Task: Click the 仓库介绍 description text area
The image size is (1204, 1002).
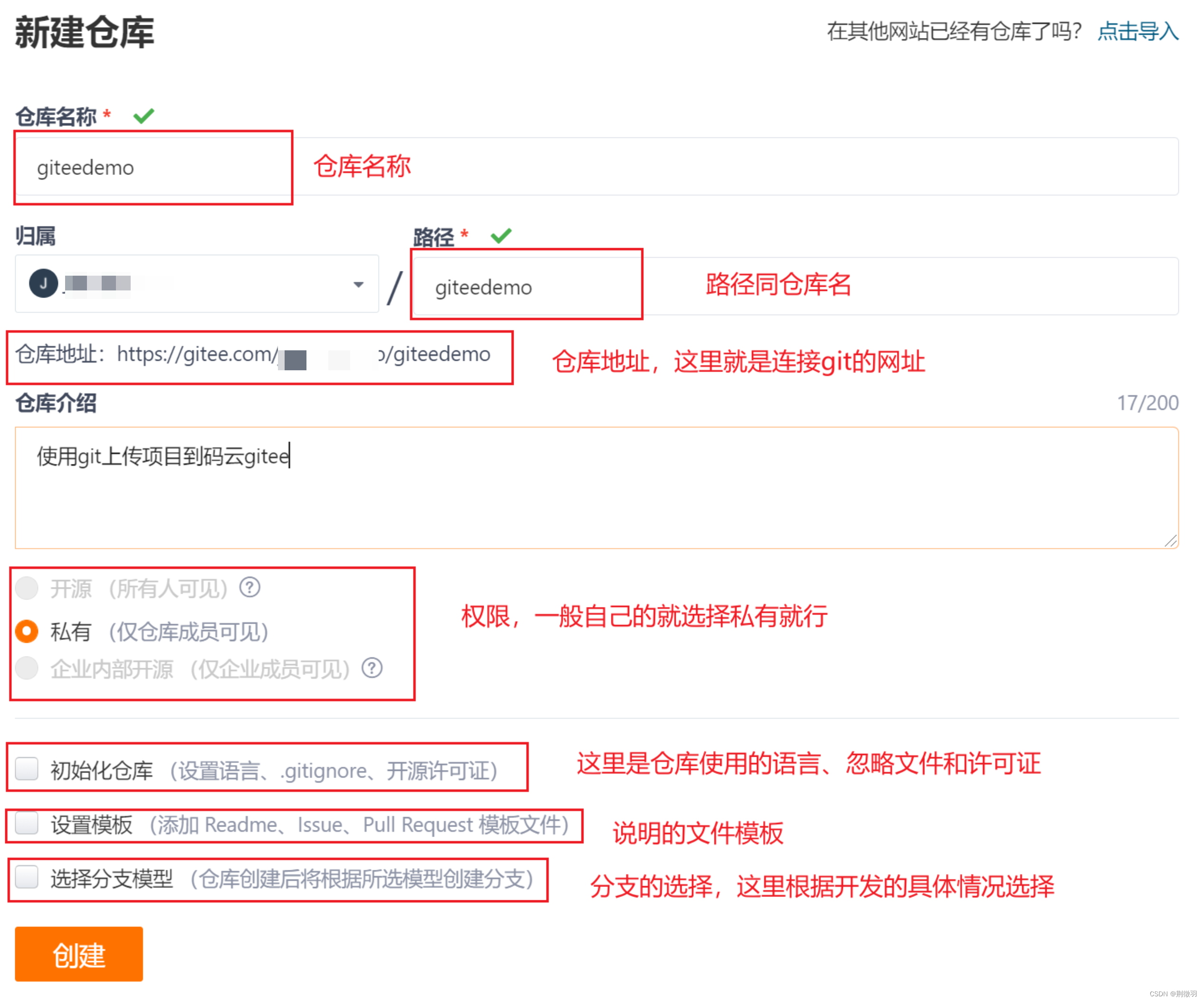Action: point(597,488)
